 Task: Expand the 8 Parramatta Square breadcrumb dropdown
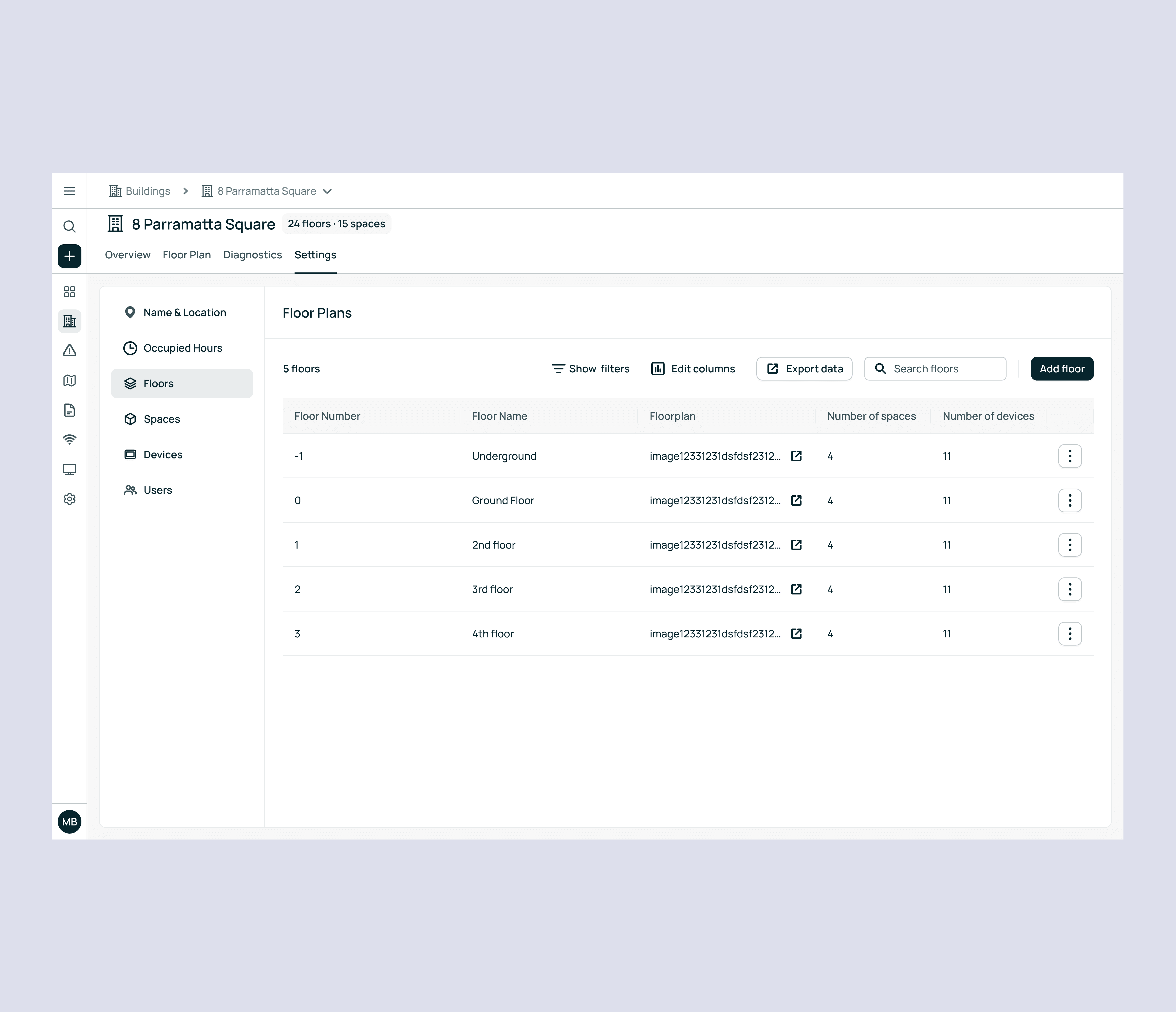click(327, 191)
